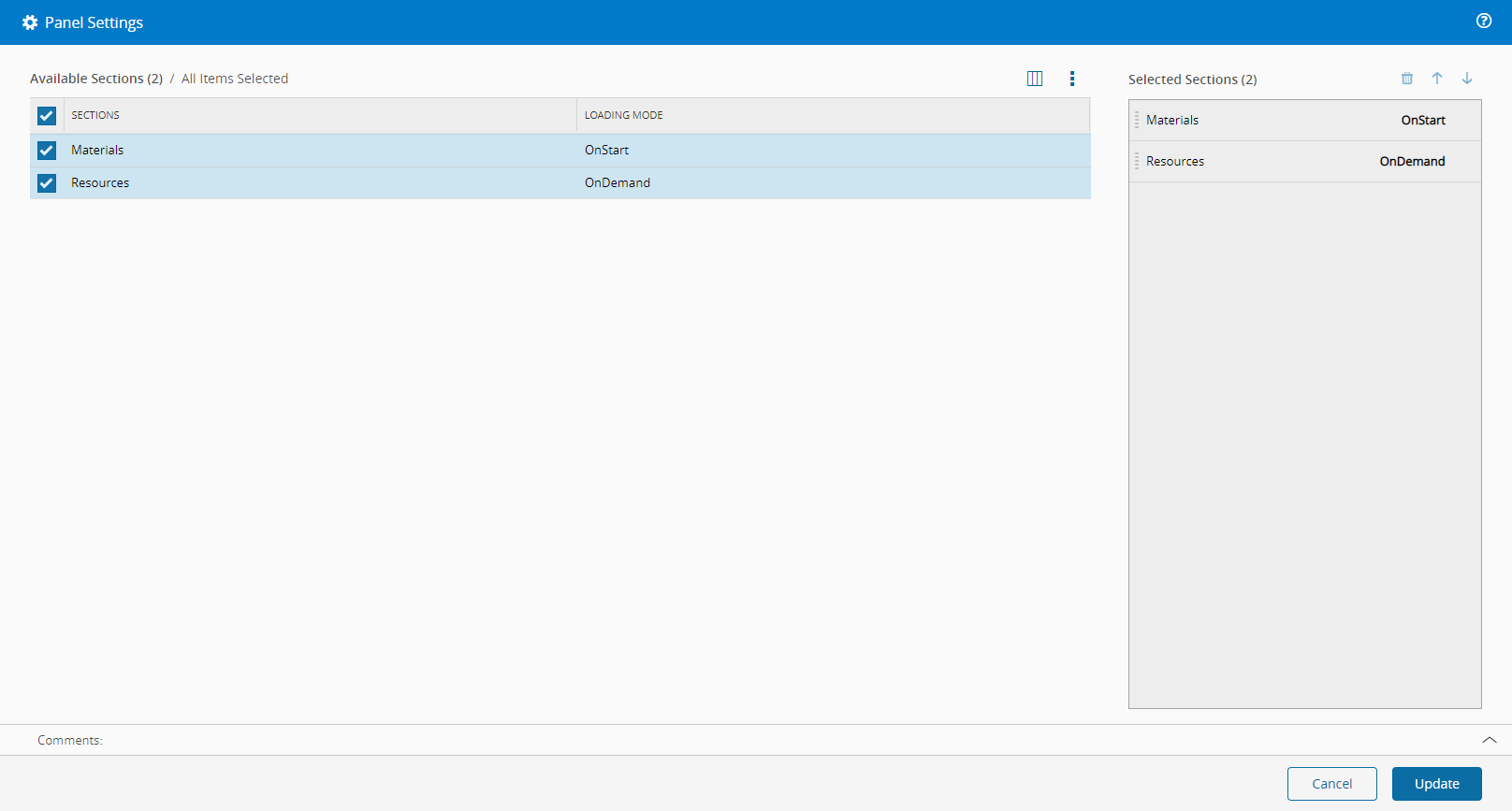Uncheck the Materials row checkbox
Screen dimensions: 1512x811
coord(47,151)
